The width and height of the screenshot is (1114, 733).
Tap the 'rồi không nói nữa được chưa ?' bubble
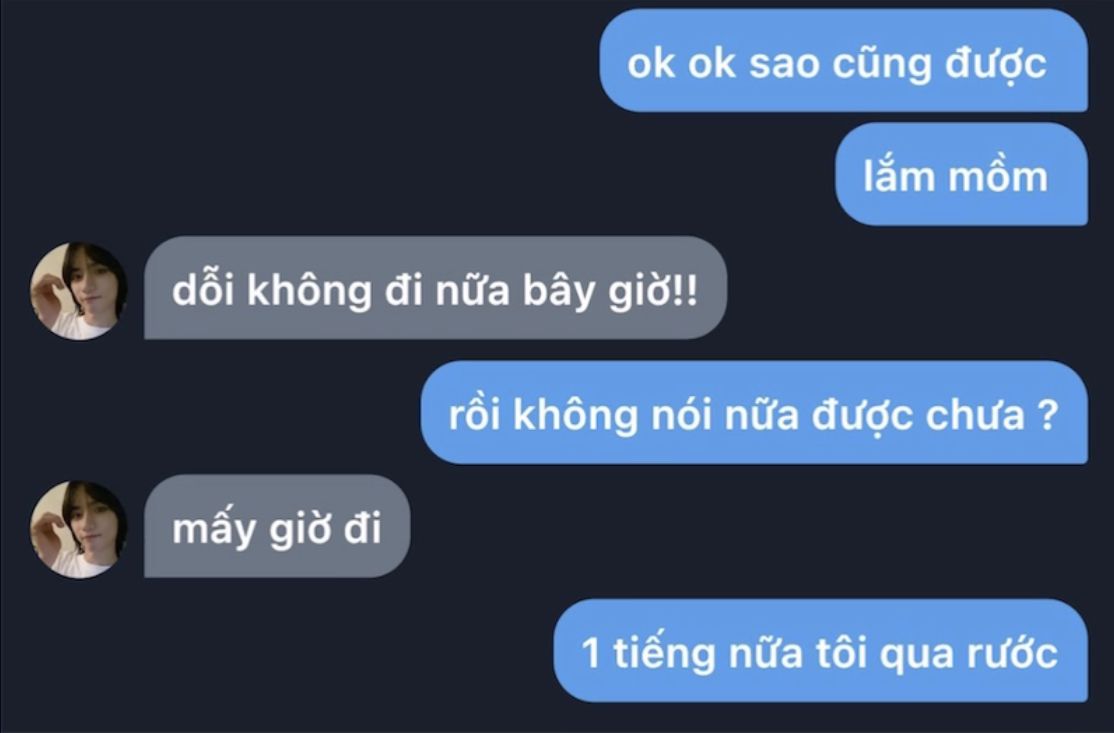[x=754, y=413]
